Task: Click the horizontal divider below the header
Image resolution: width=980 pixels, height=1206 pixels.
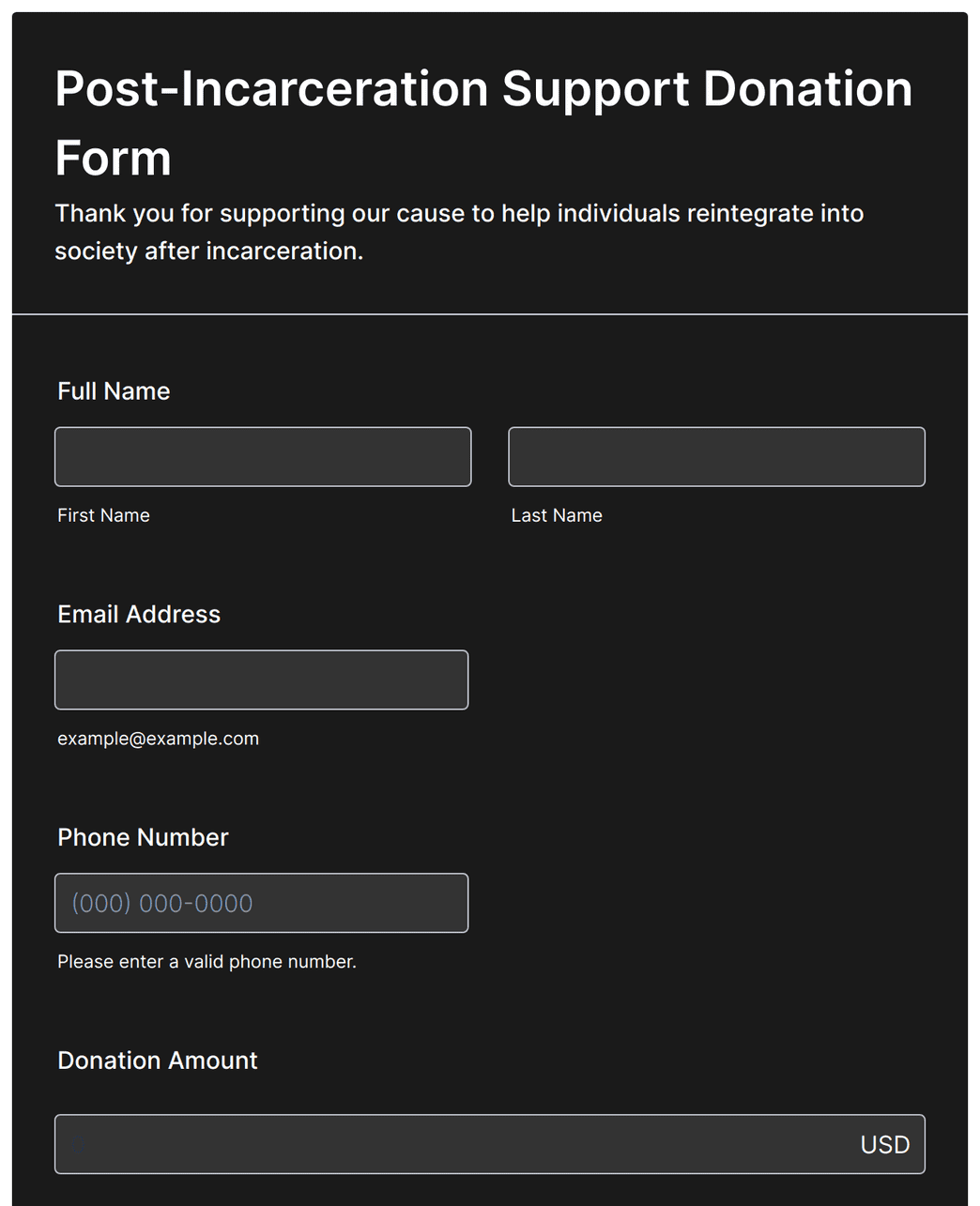Action: tap(490, 314)
